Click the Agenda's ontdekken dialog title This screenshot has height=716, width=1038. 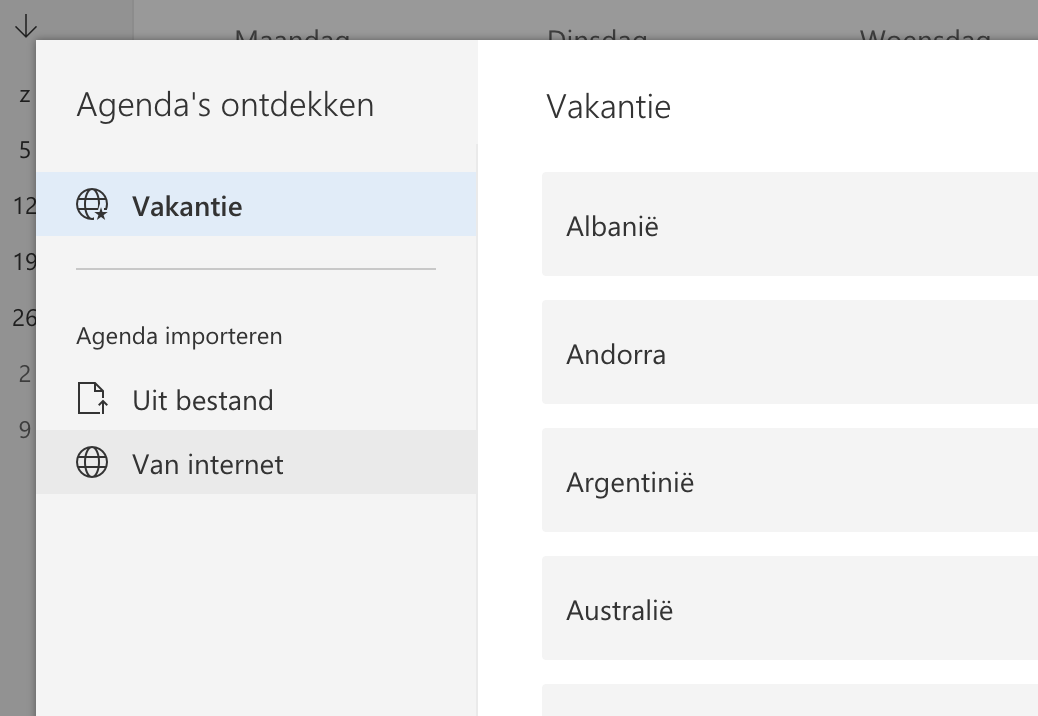(x=225, y=104)
